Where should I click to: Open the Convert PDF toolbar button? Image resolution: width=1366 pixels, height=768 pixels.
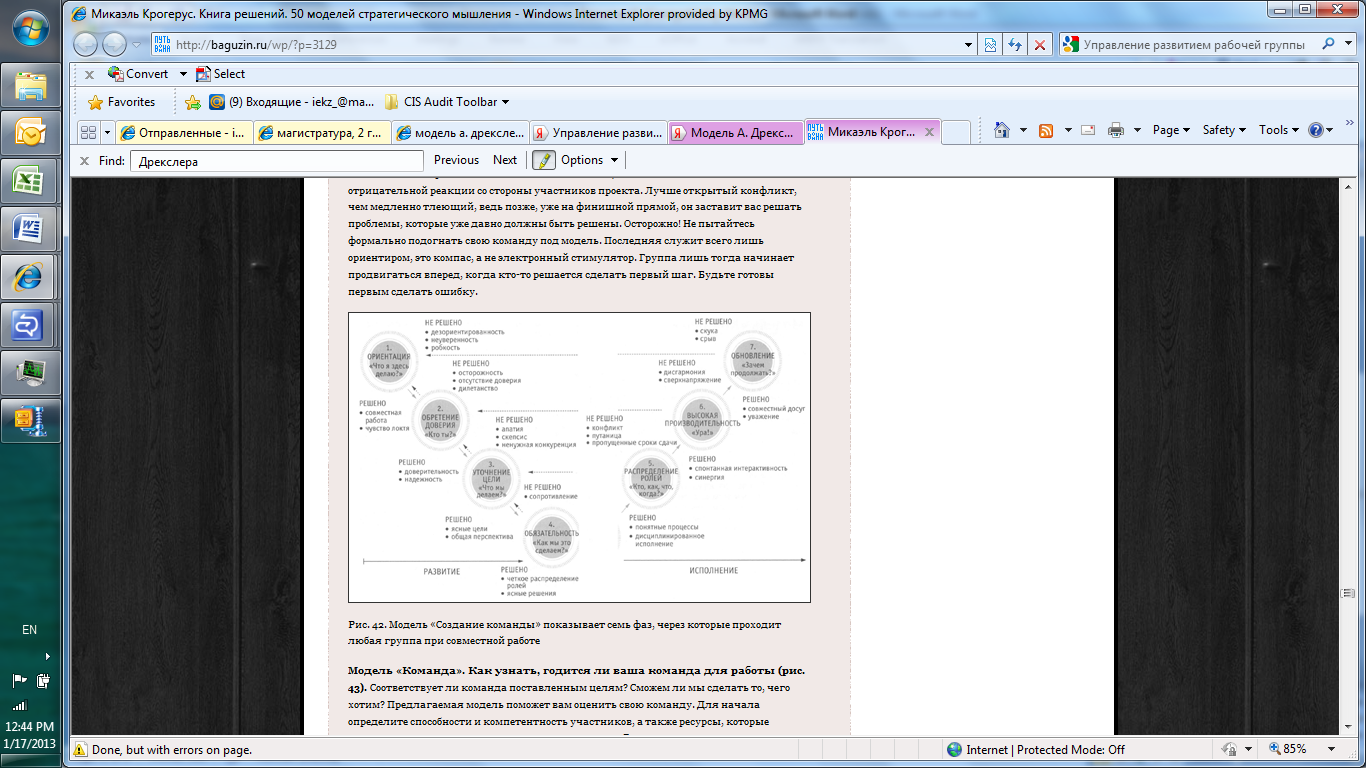coord(139,74)
